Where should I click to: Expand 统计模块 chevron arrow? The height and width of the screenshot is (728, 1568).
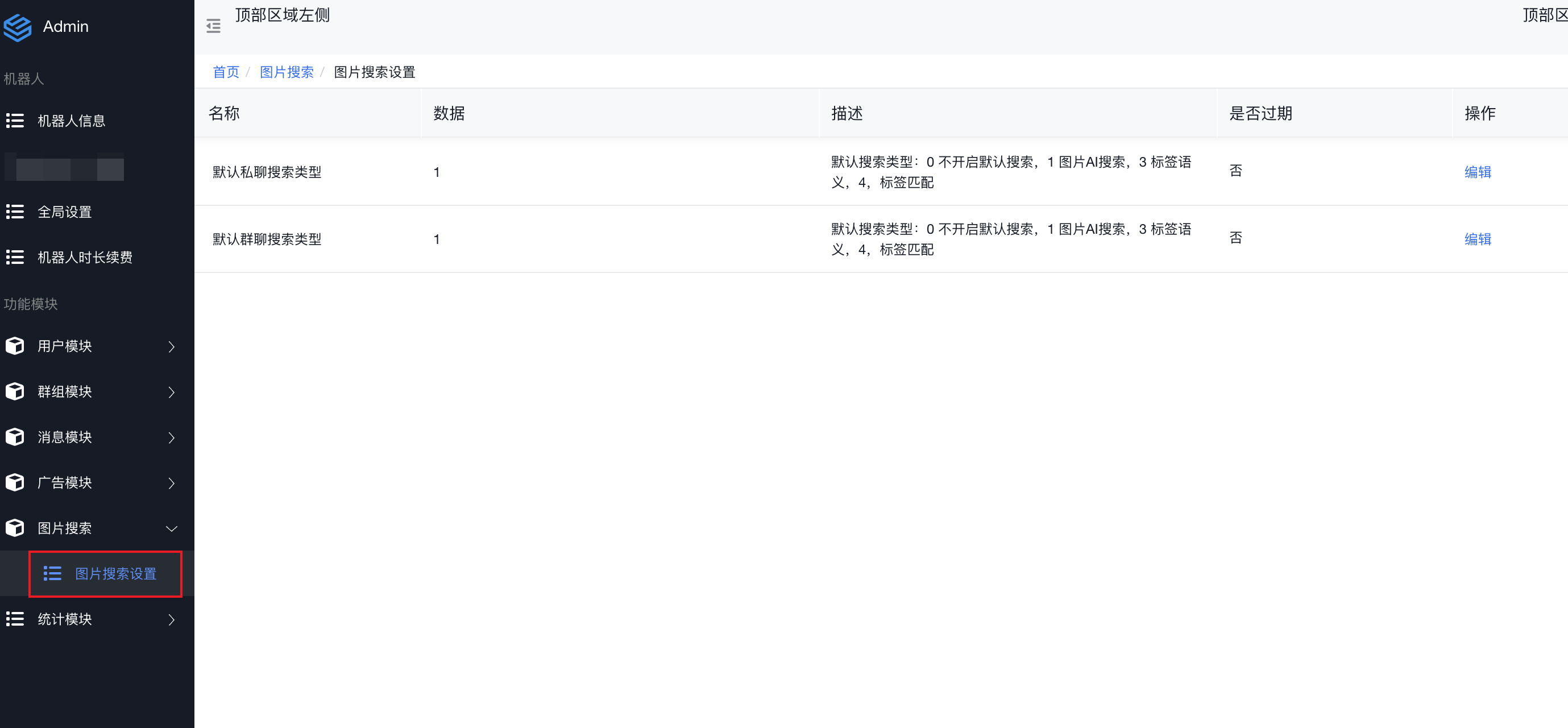[x=172, y=619]
